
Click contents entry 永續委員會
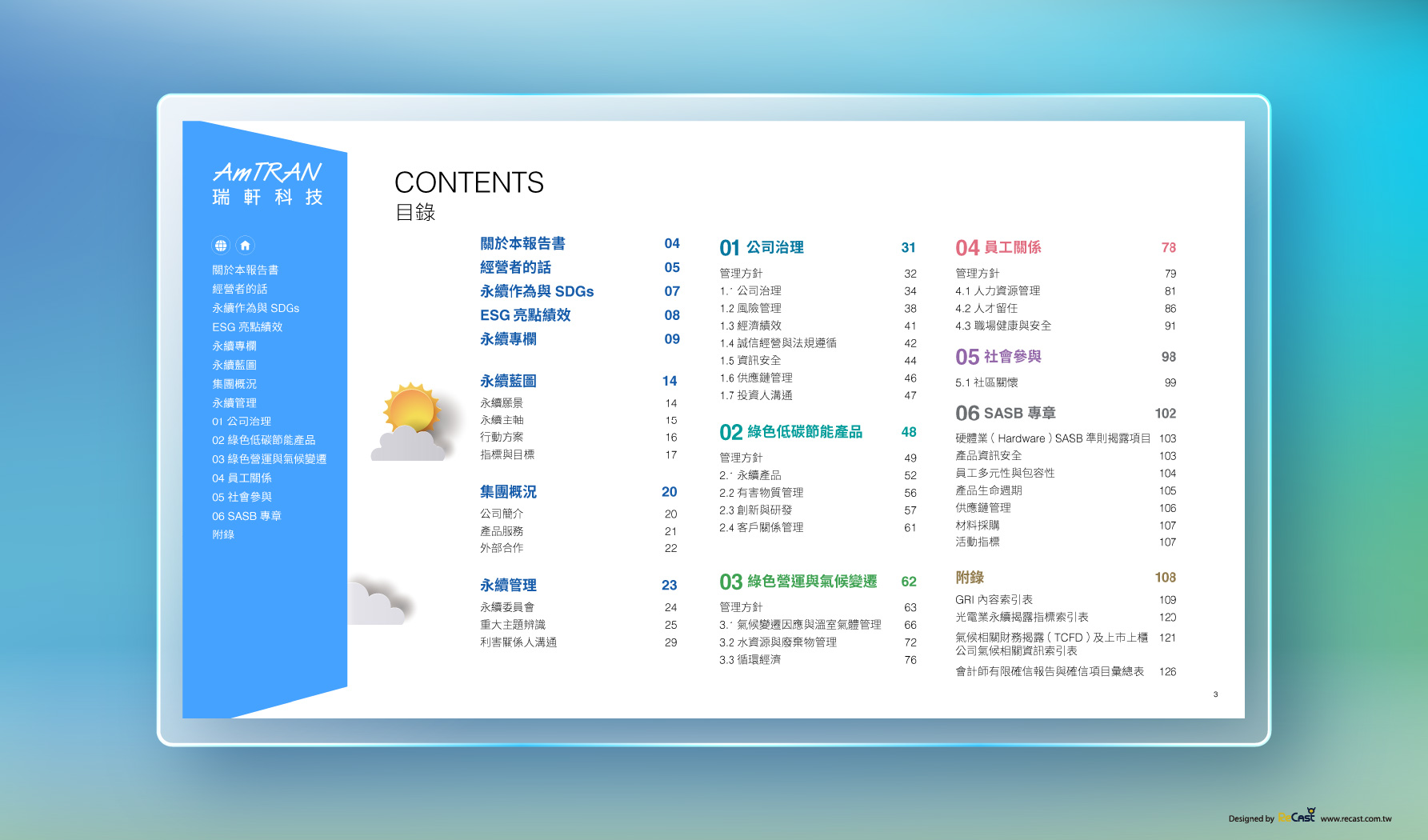tap(507, 607)
